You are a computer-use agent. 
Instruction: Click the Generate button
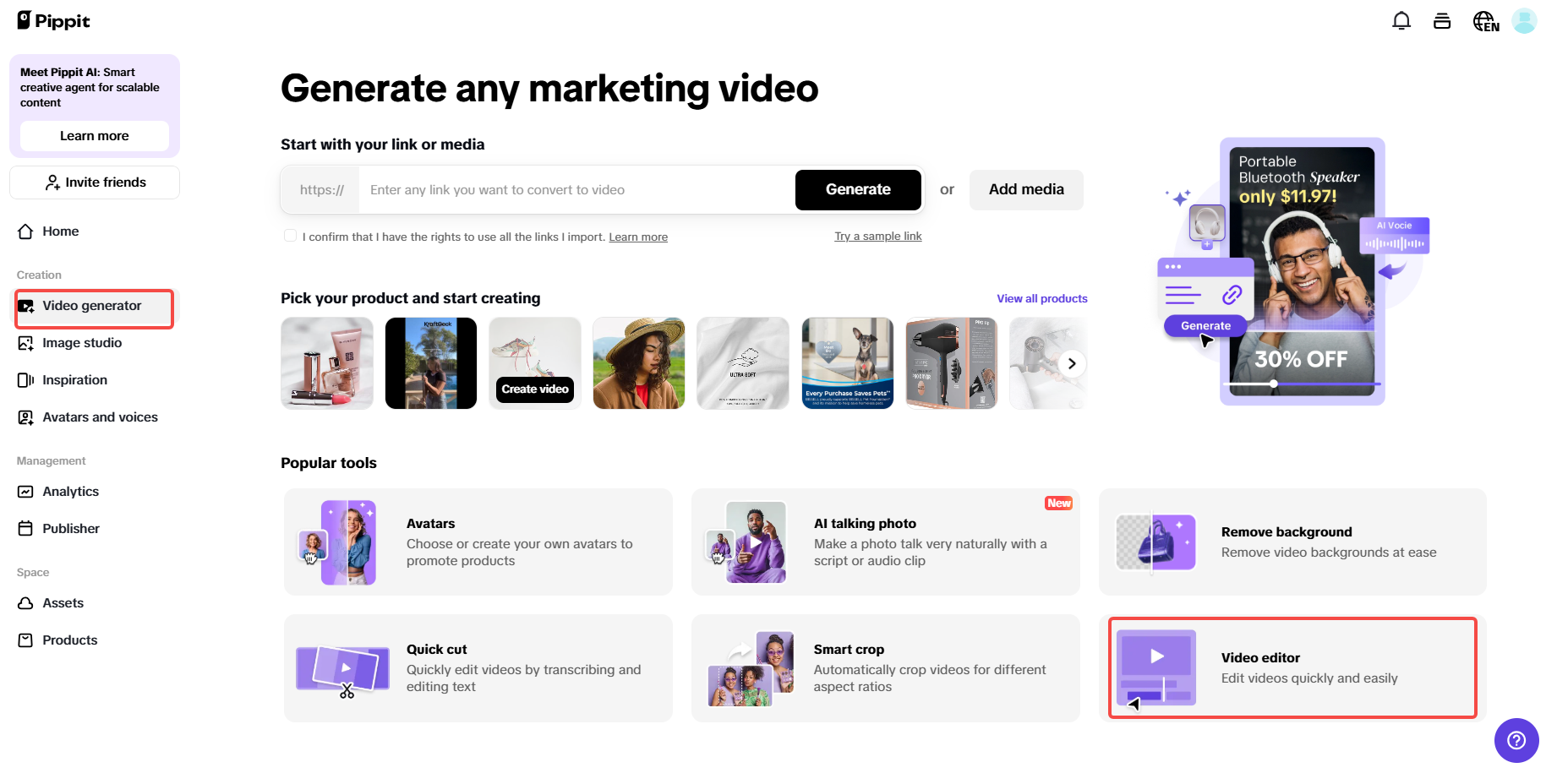pos(858,189)
